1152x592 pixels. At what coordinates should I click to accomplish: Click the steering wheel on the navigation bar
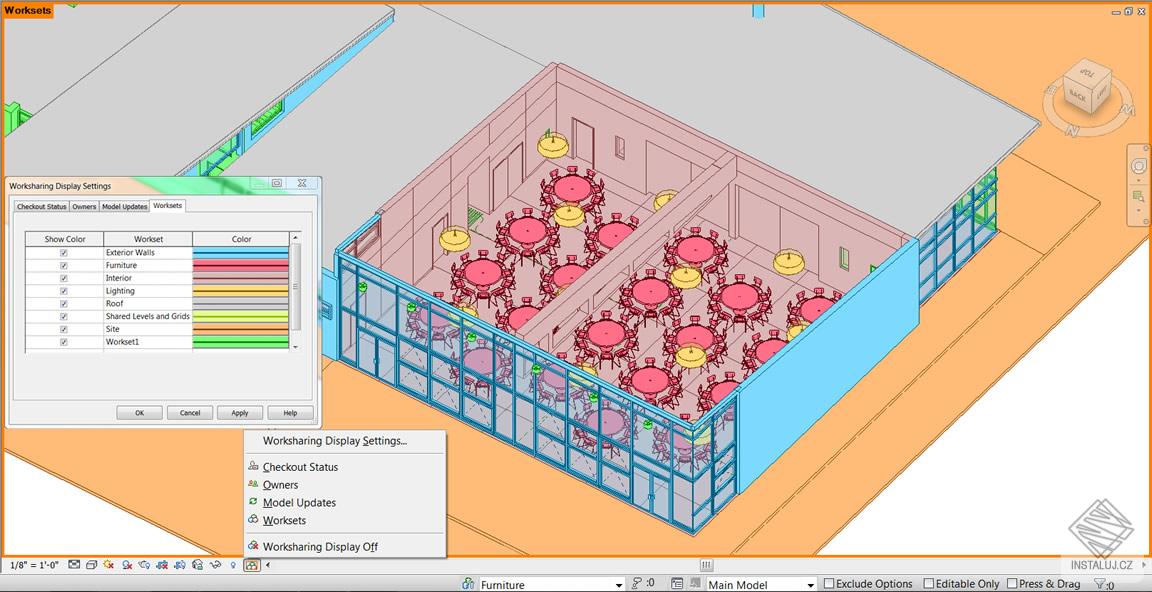pos(1139,167)
